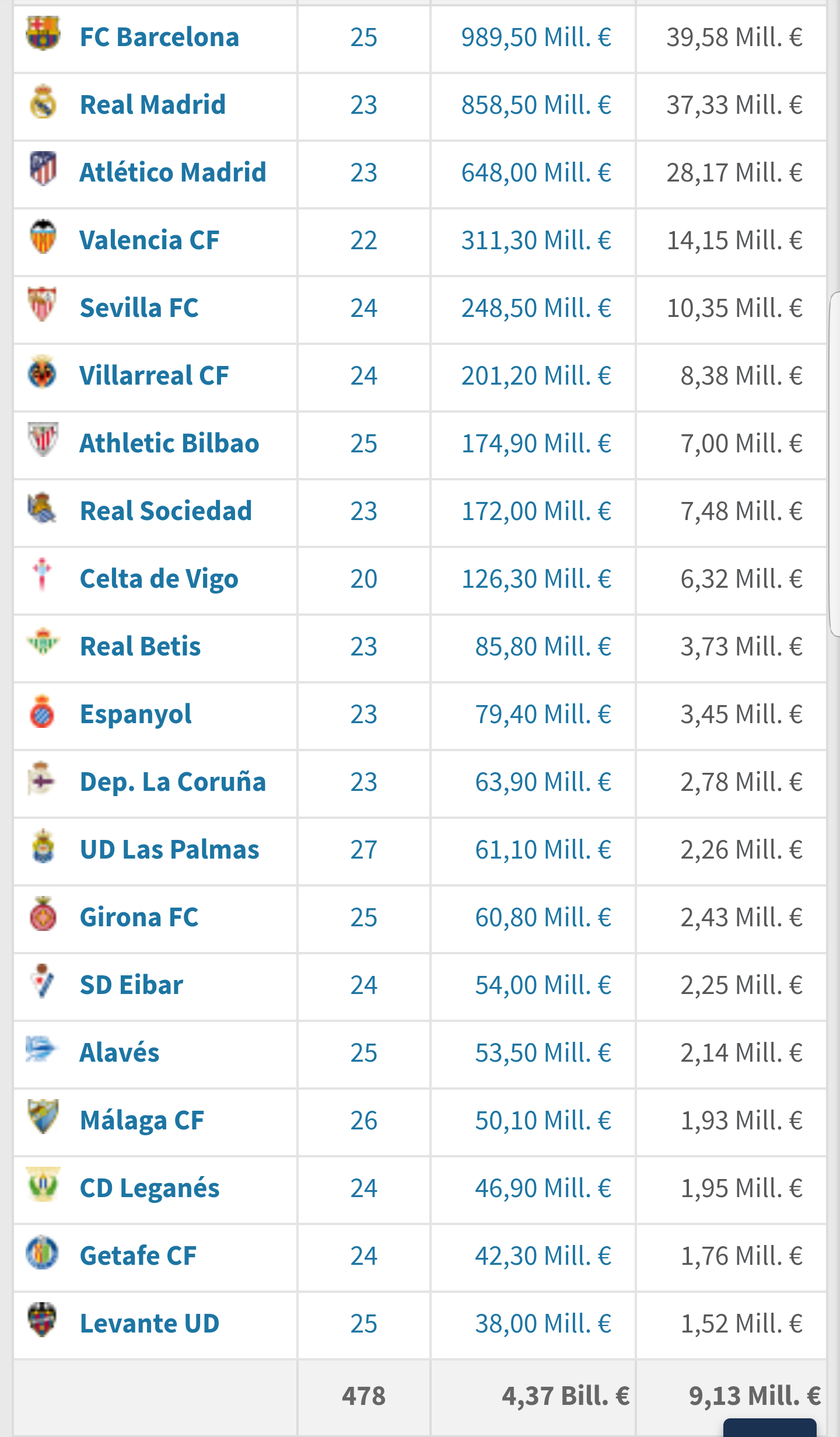Image resolution: width=840 pixels, height=1437 pixels.
Task: Click Real Madrid's 858,50 Mill. € value
Action: (536, 106)
